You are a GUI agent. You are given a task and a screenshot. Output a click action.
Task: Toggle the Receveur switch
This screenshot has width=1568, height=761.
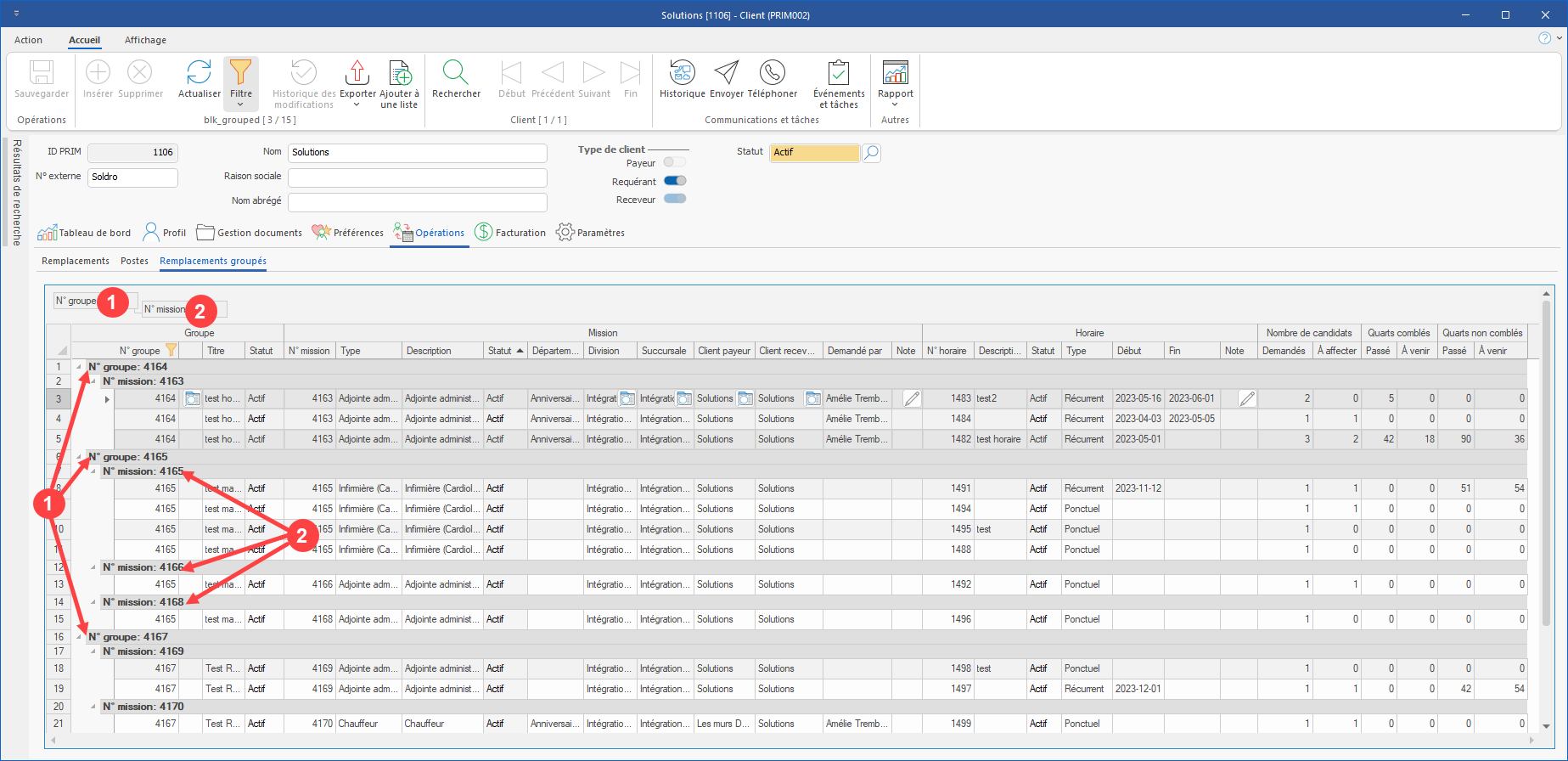[x=675, y=199]
